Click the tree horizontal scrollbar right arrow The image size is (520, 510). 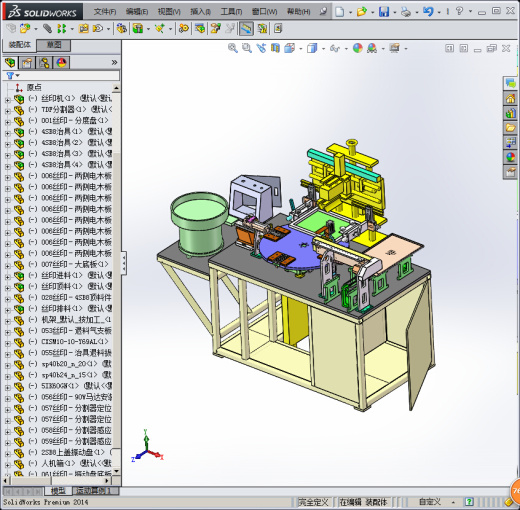(107, 480)
